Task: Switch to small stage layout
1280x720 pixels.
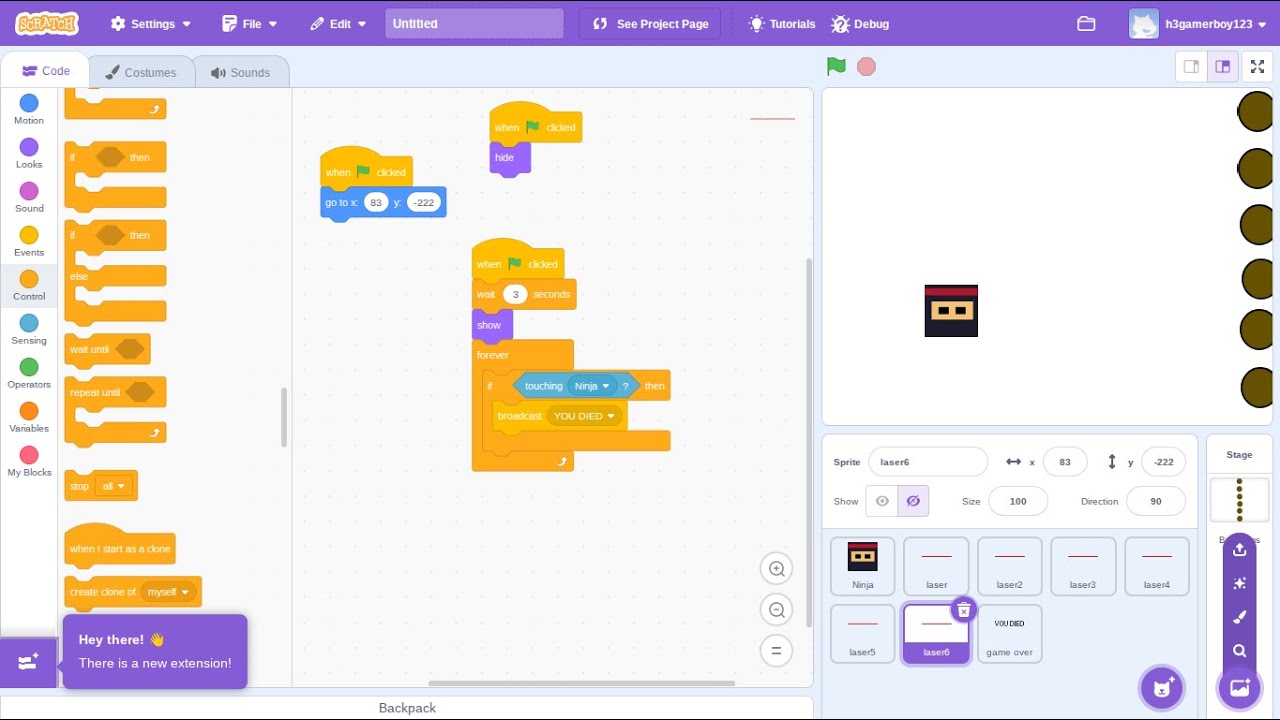Action: pos(1191,67)
